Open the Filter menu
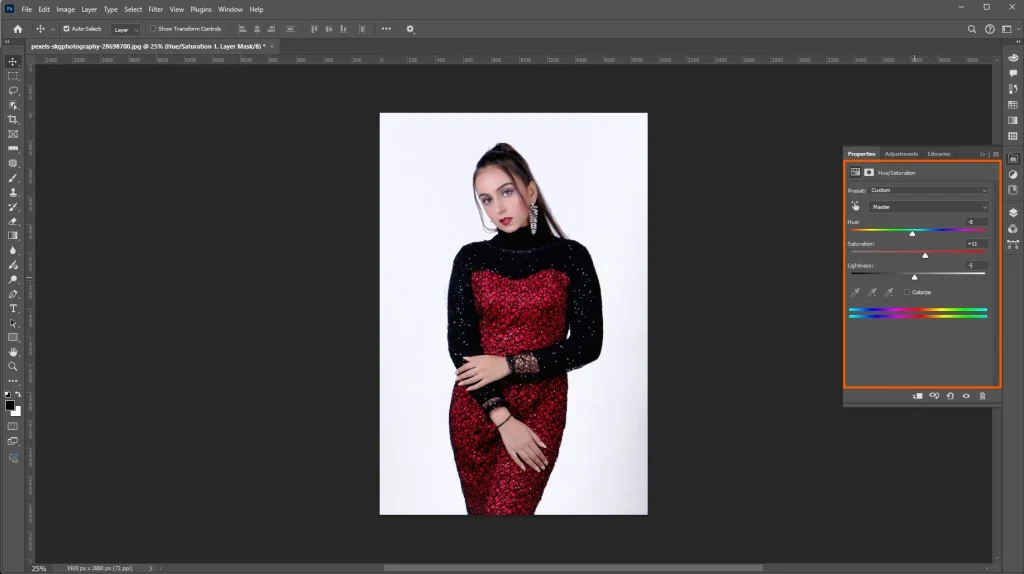This screenshot has width=1024, height=574. click(155, 9)
